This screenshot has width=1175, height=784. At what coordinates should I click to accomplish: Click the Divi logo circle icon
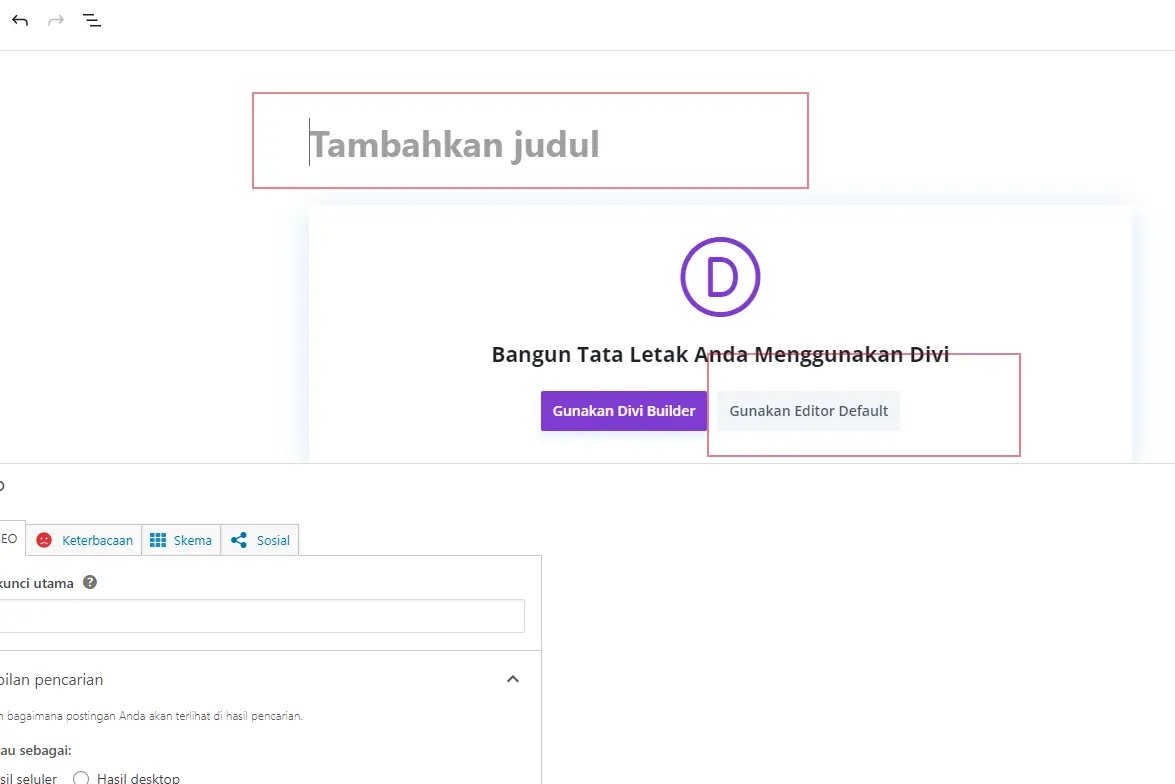click(720, 277)
